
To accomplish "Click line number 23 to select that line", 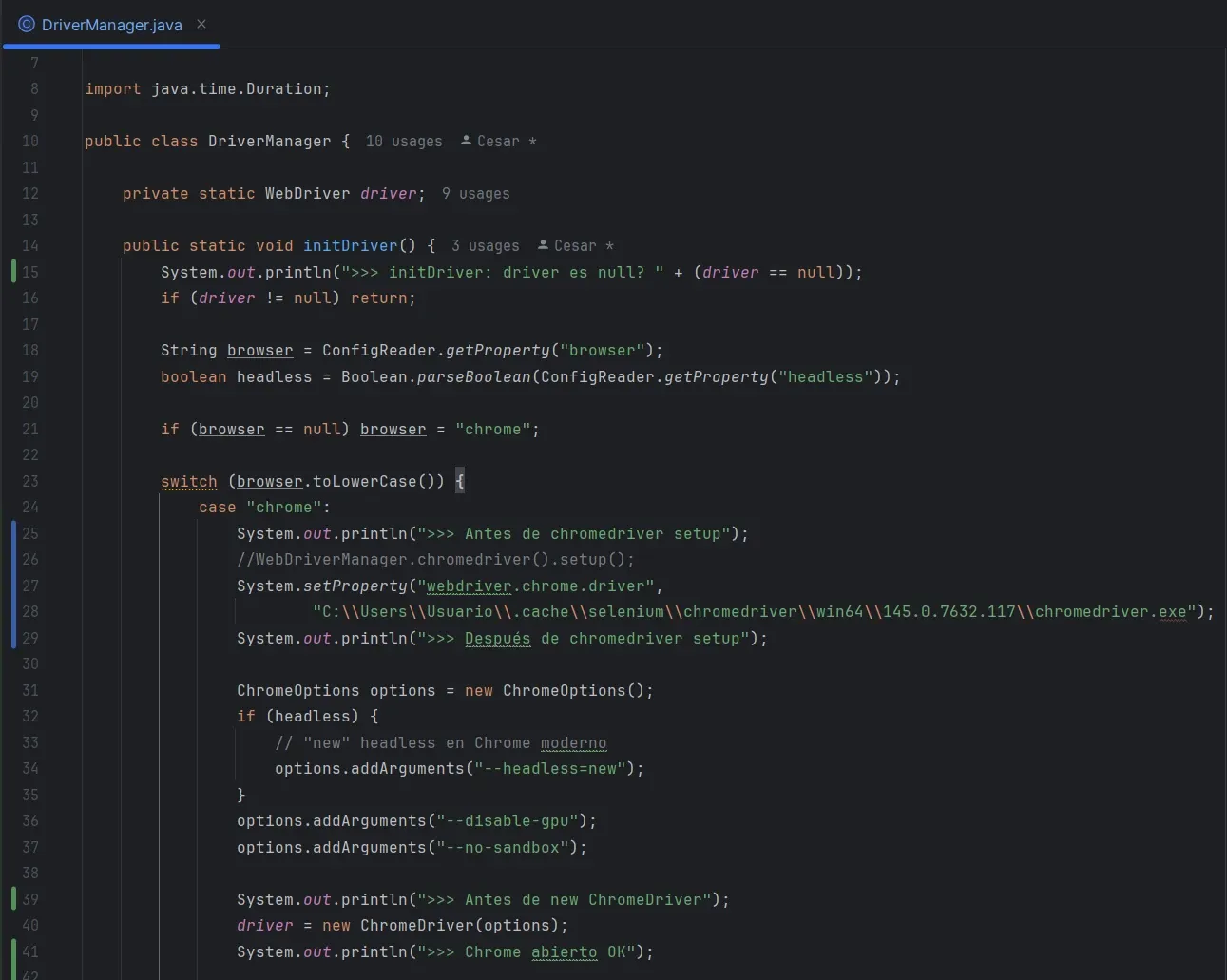I will click(29, 481).
